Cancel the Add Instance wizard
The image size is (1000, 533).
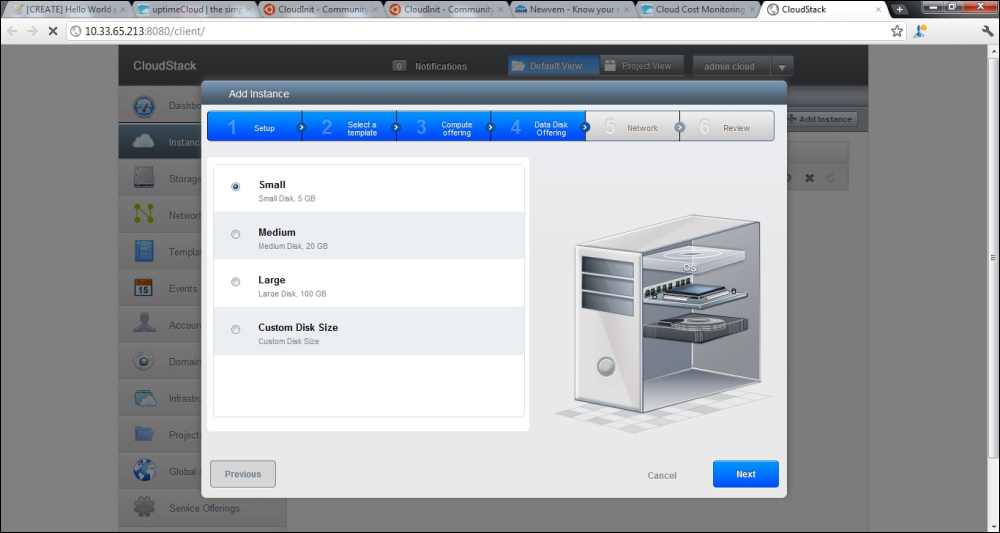662,475
